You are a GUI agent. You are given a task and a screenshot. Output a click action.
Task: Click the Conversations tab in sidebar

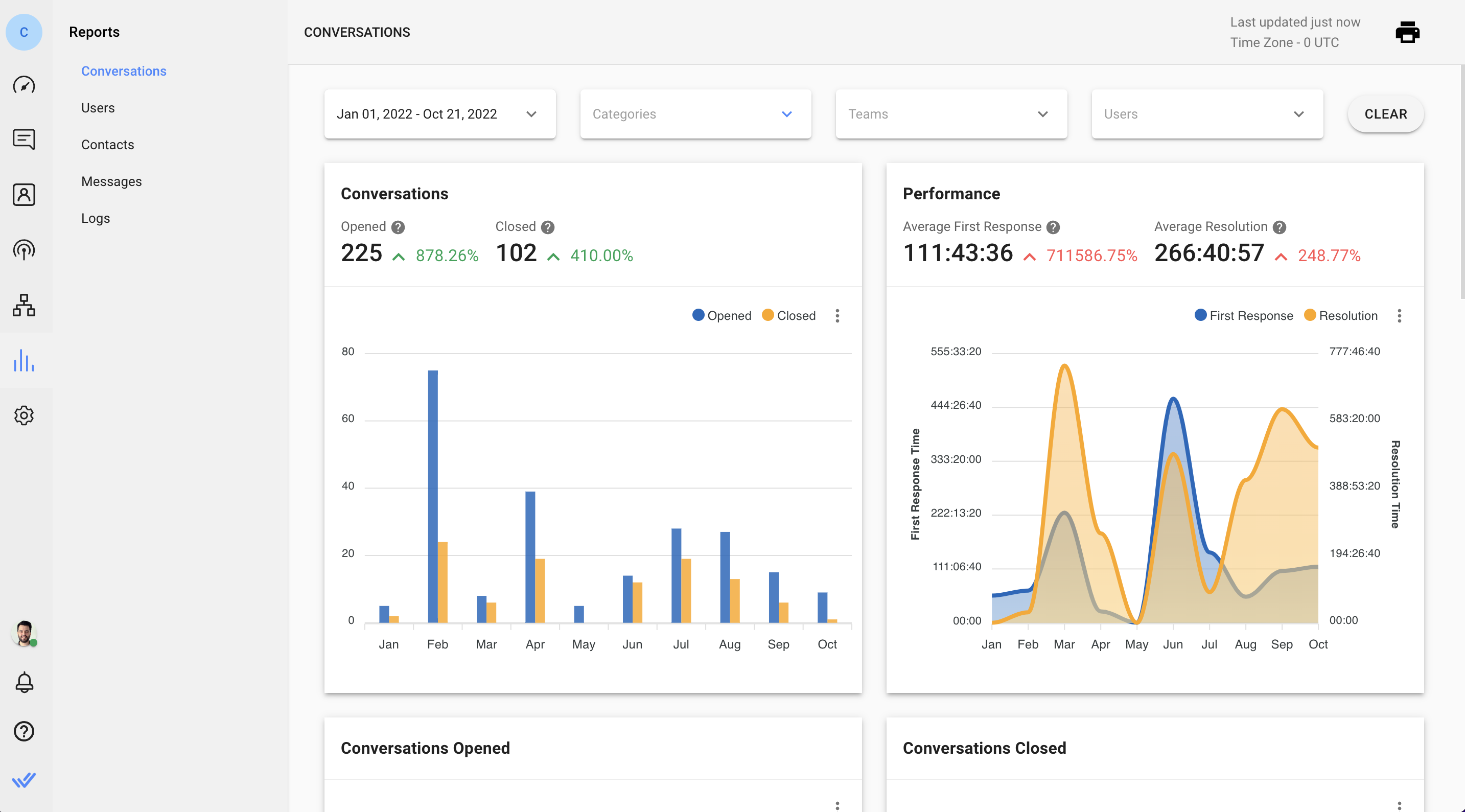point(123,70)
